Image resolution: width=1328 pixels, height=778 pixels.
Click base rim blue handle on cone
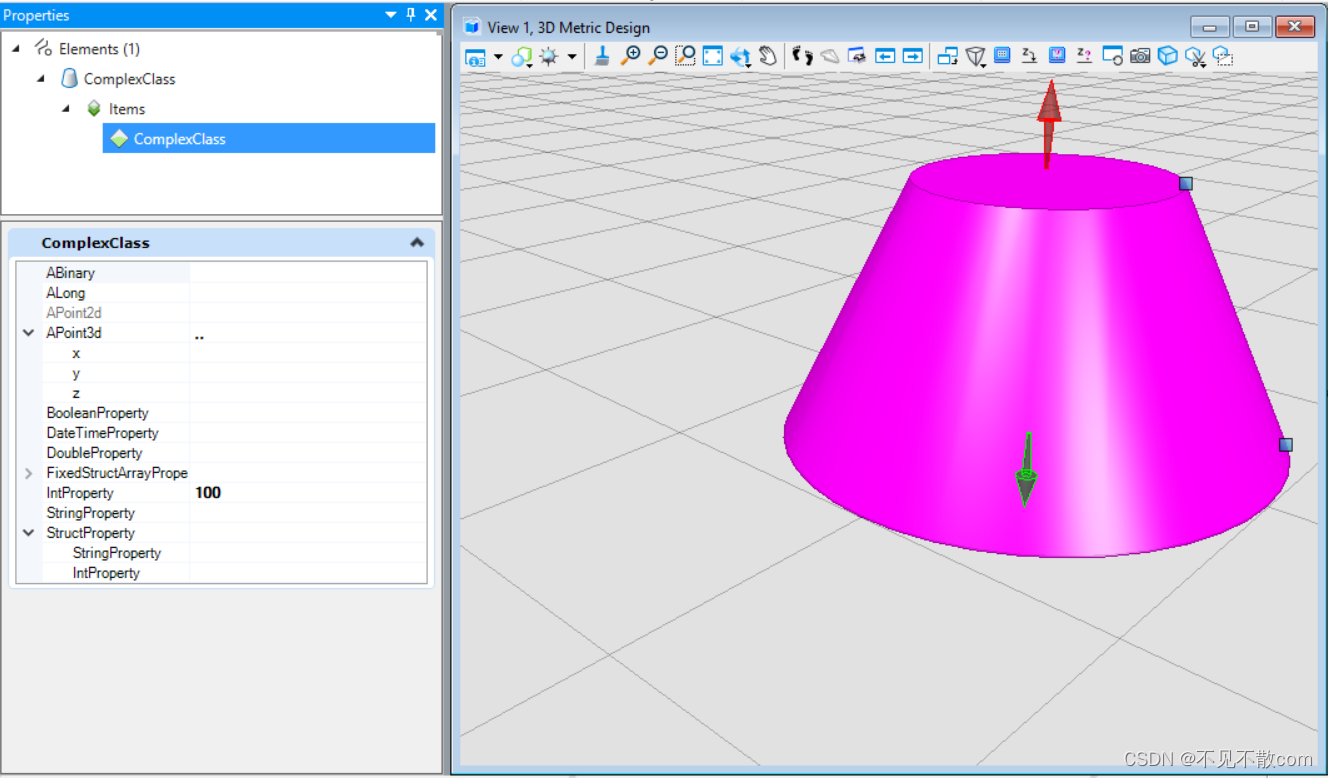click(x=1285, y=444)
